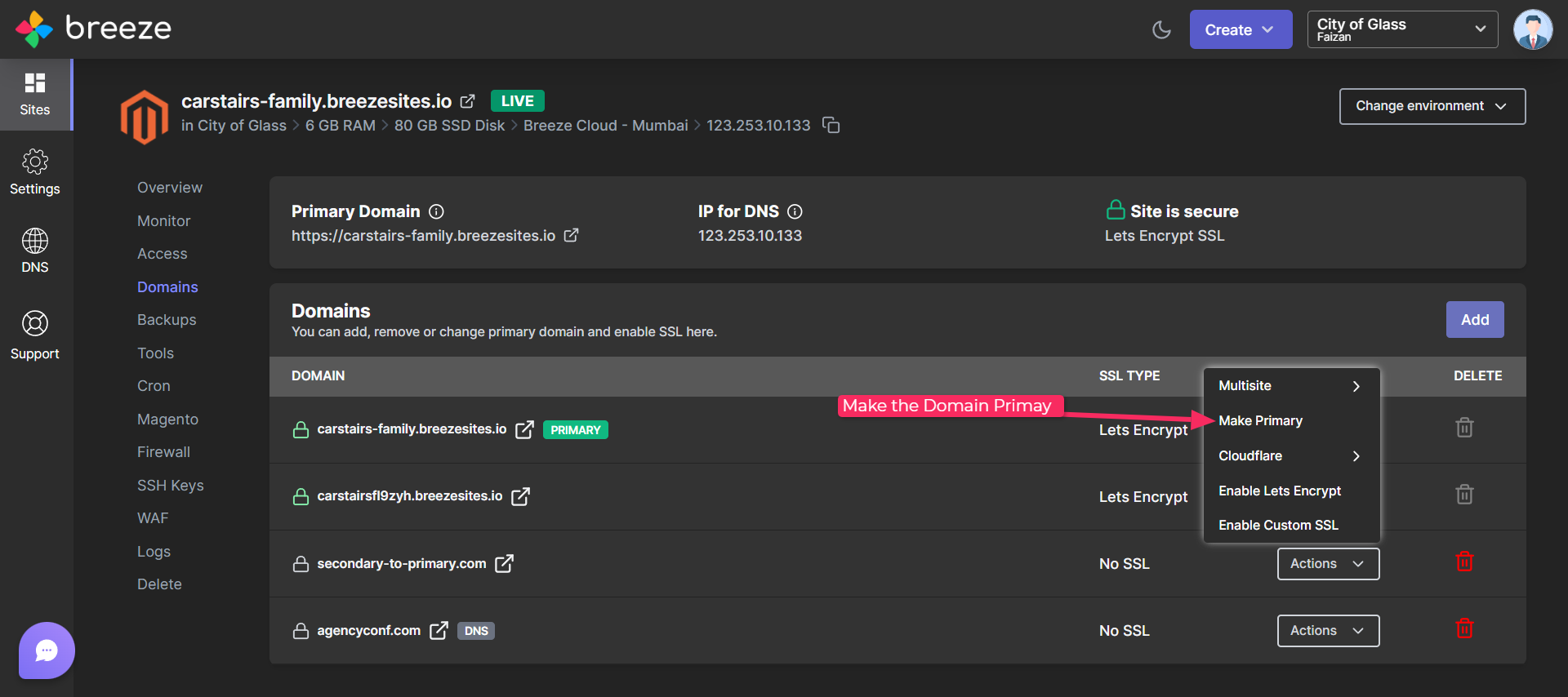Viewport: 1568px width, 697px height.
Task: Open Actions dropdown for agencyconf.com
Action: pos(1328,631)
